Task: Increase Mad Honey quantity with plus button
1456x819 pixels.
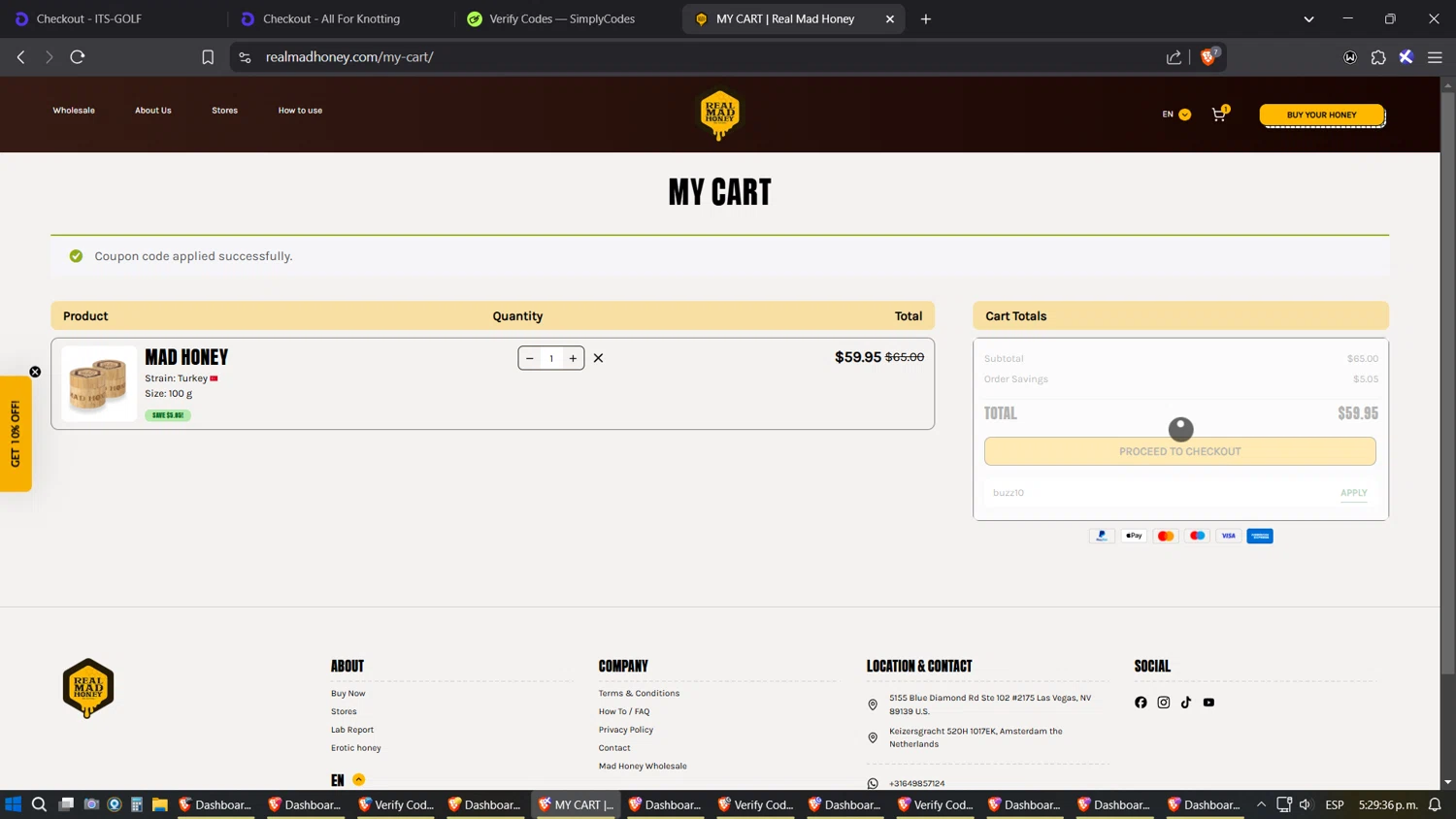Action: pyautogui.click(x=573, y=358)
